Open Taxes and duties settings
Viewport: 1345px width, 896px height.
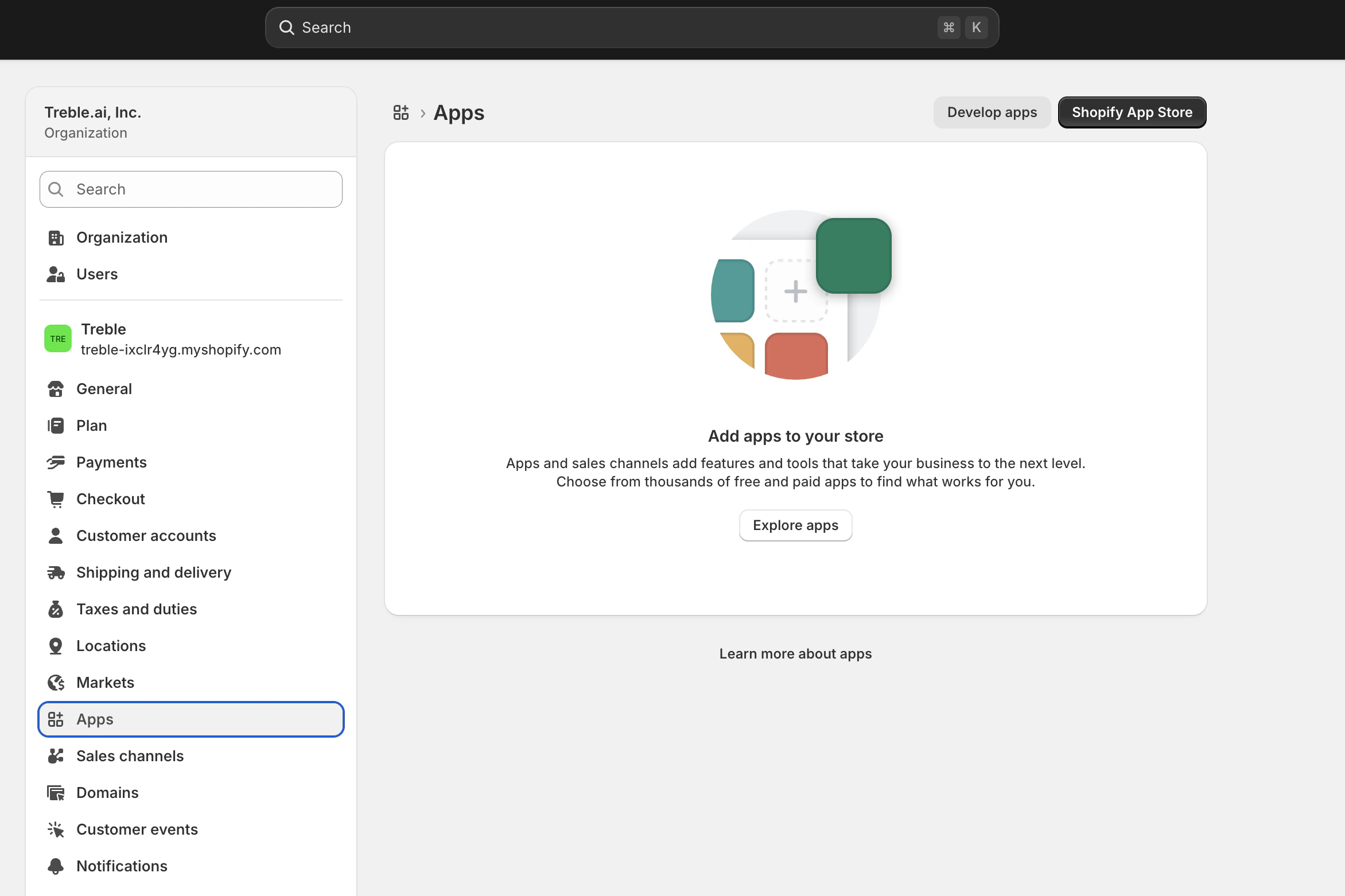pos(191,609)
